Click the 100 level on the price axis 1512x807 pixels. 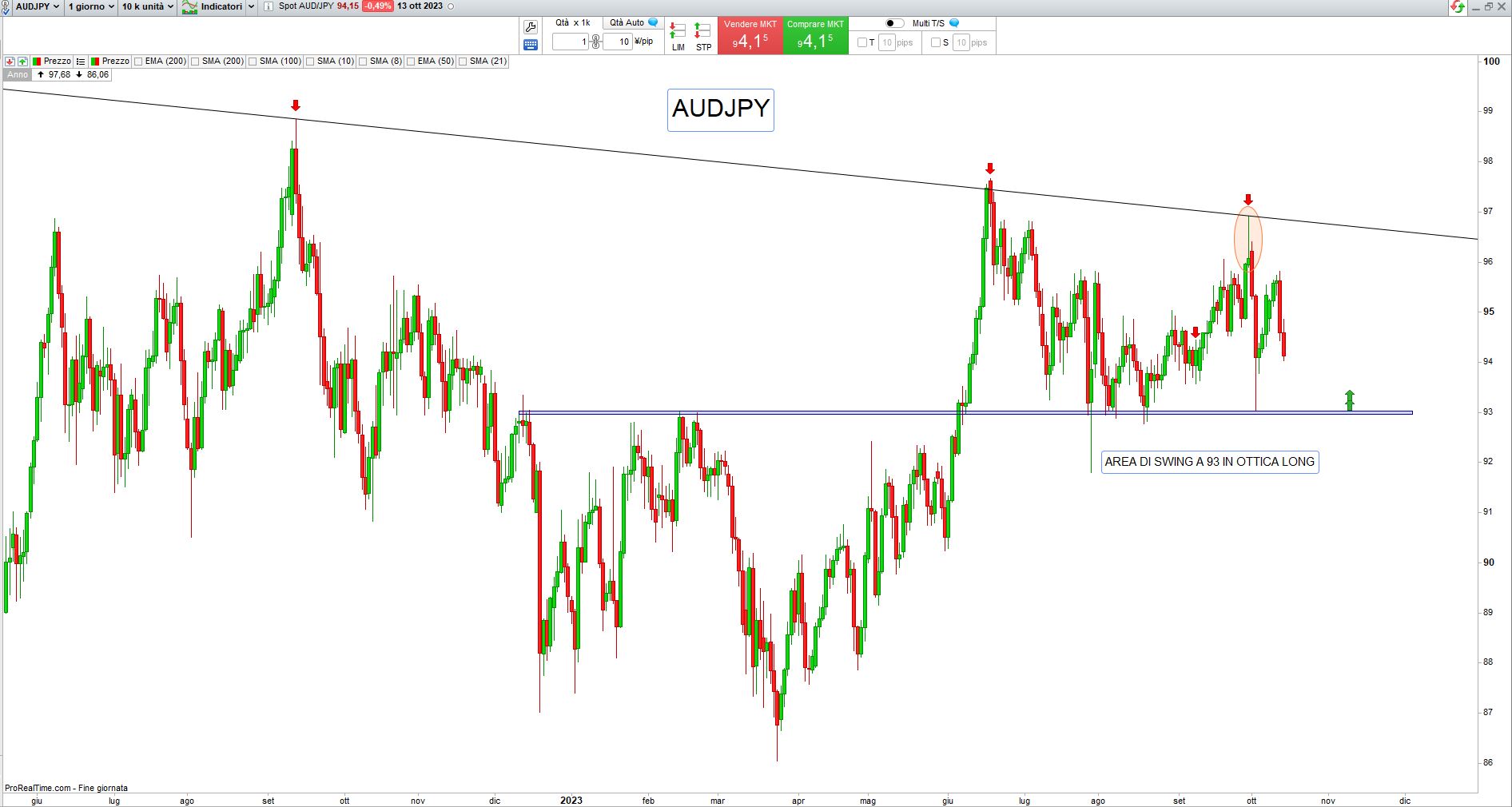(1490, 62)
